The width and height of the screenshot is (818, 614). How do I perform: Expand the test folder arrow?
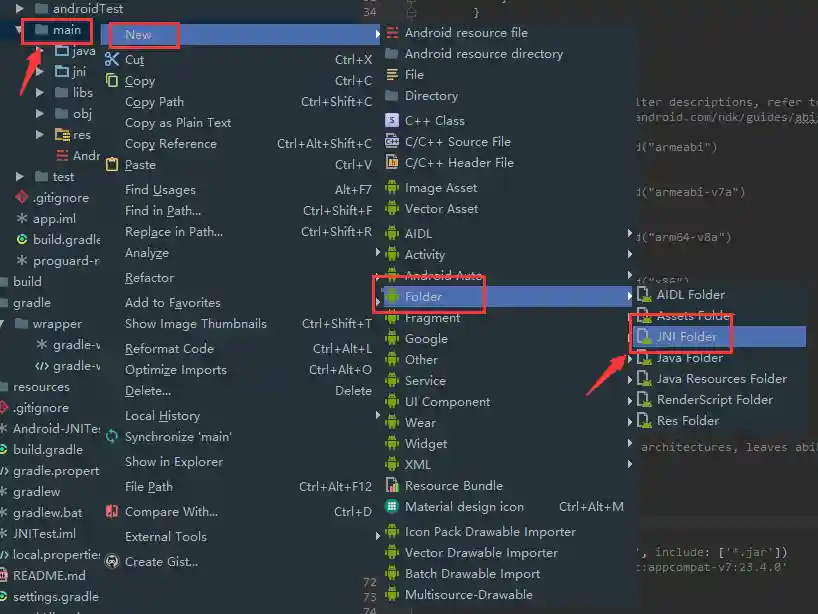[19, 176]
